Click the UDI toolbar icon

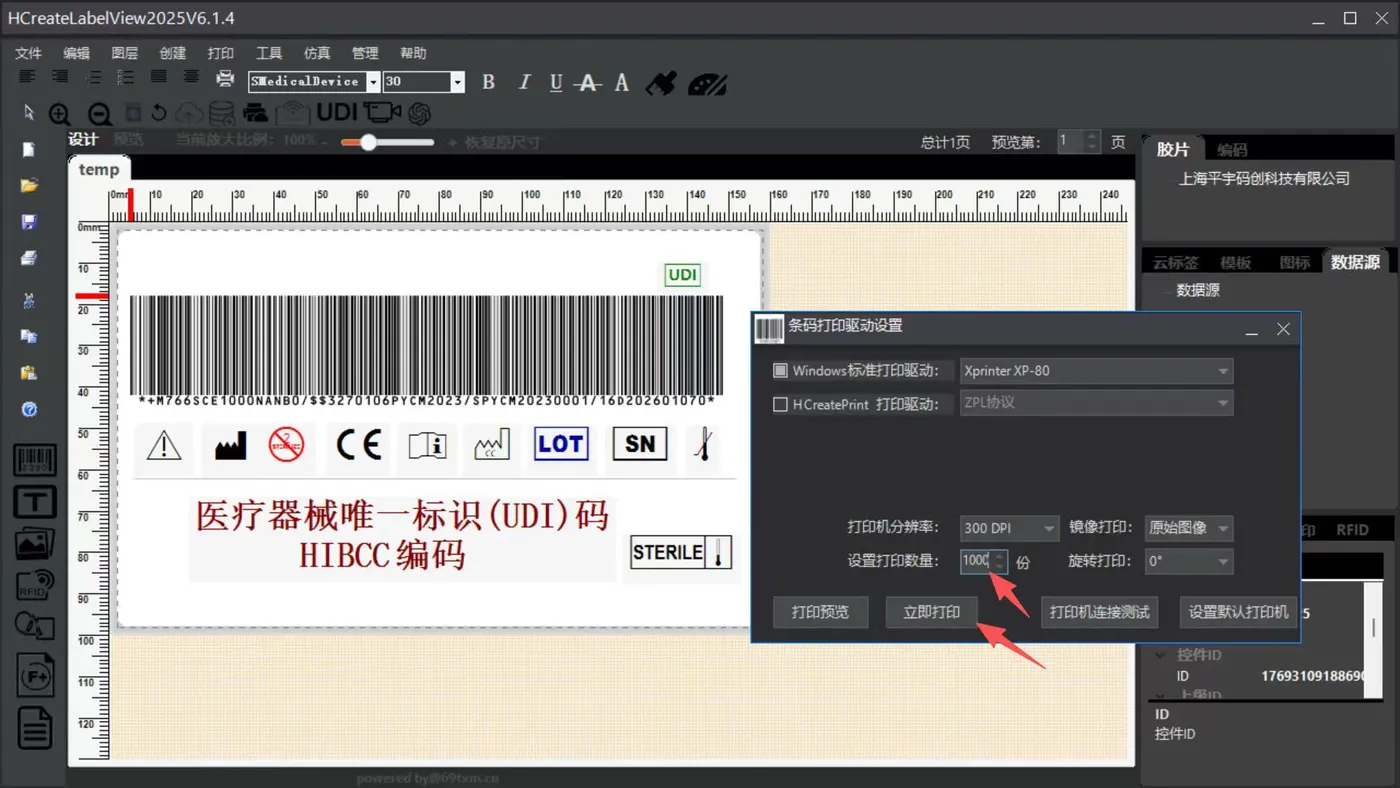[337, 112]
